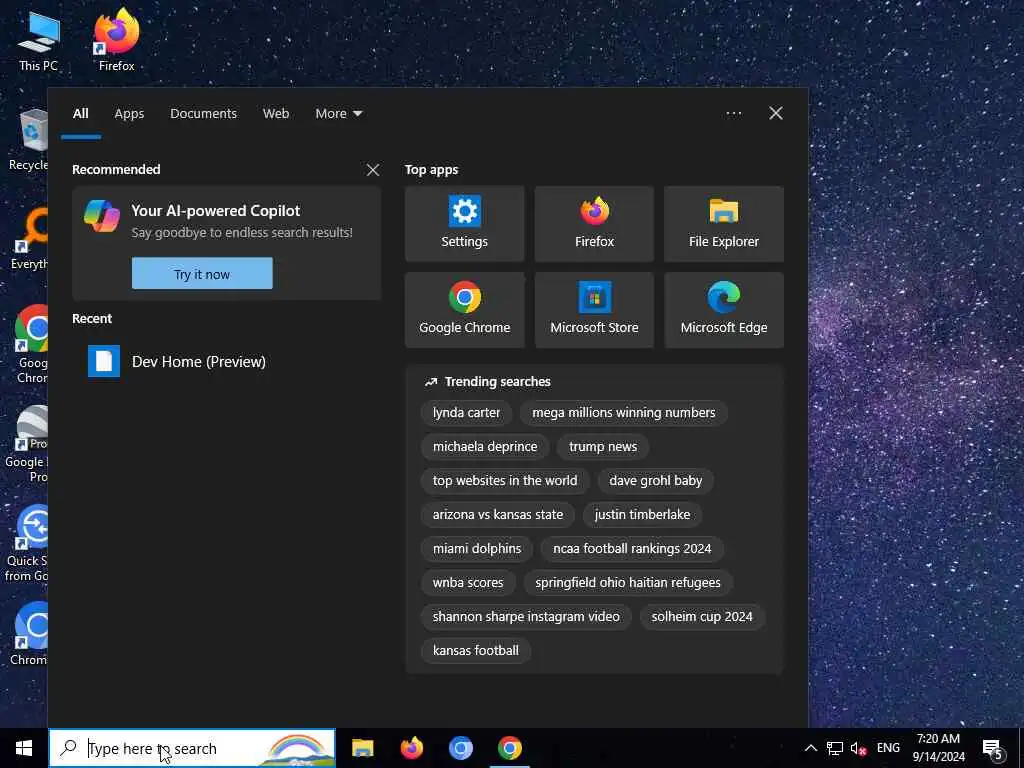Search trending topic wnba scores
Screen dimensions: 1024x768
click(x=468, y=583)
